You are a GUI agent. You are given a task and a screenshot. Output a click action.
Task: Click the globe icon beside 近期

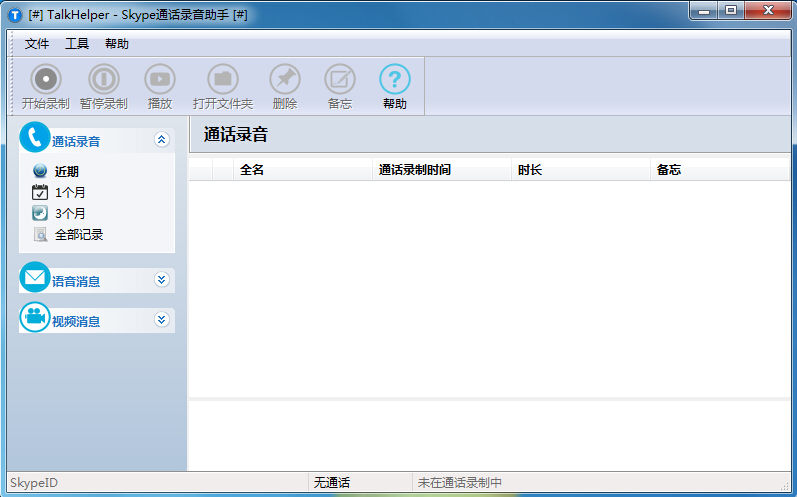click(40, 171)
